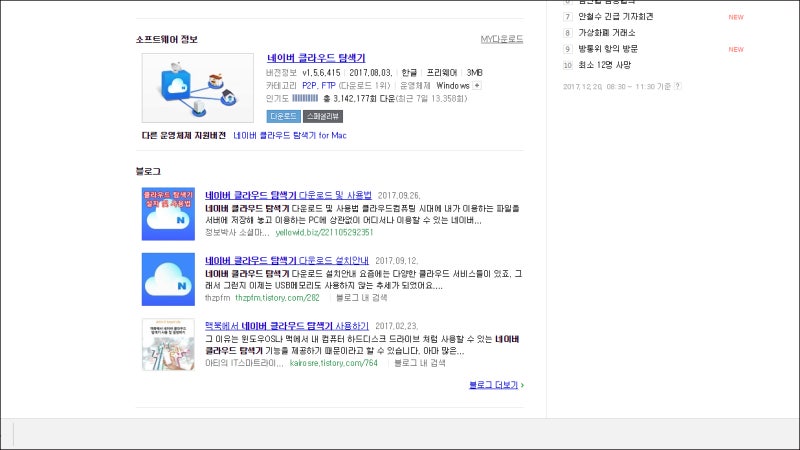This screenshot has width=800, height=450.
Task: Click the 소프트웨어 정보 section heading
Action: (x=166, y=39)
